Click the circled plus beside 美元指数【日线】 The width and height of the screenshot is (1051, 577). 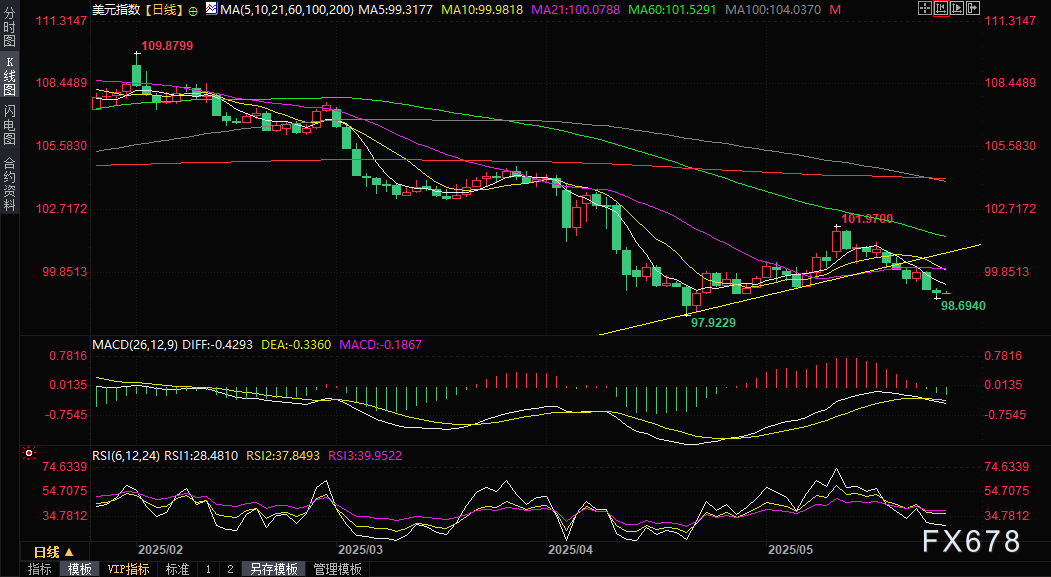tap(193, 9)
